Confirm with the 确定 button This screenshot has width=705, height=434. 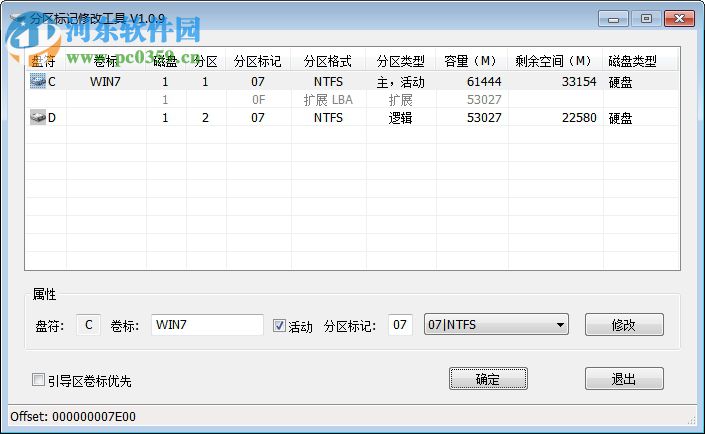(488, 379)
